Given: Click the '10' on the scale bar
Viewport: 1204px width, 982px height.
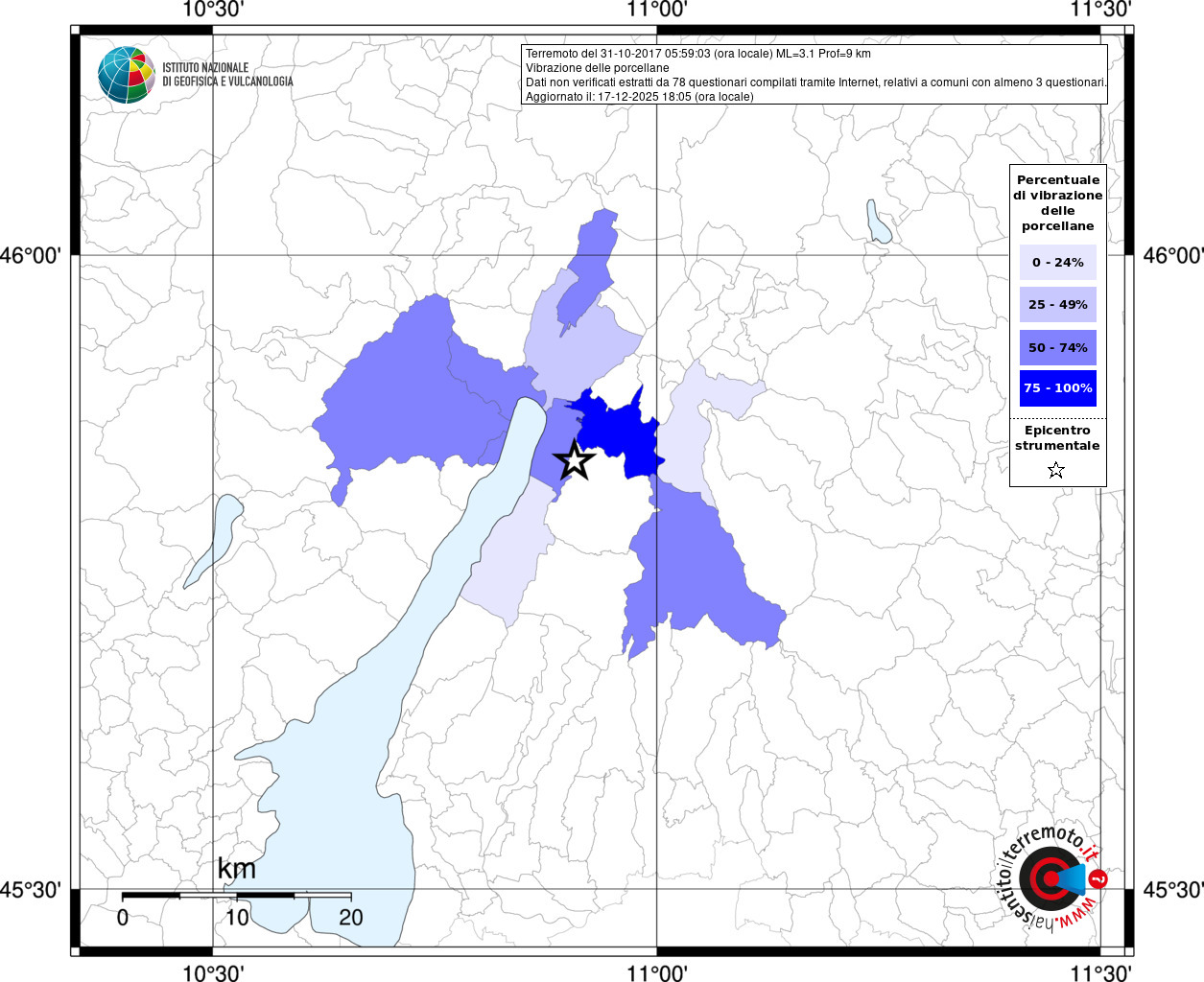Looking at the screenshot, I should click(237, 918).
